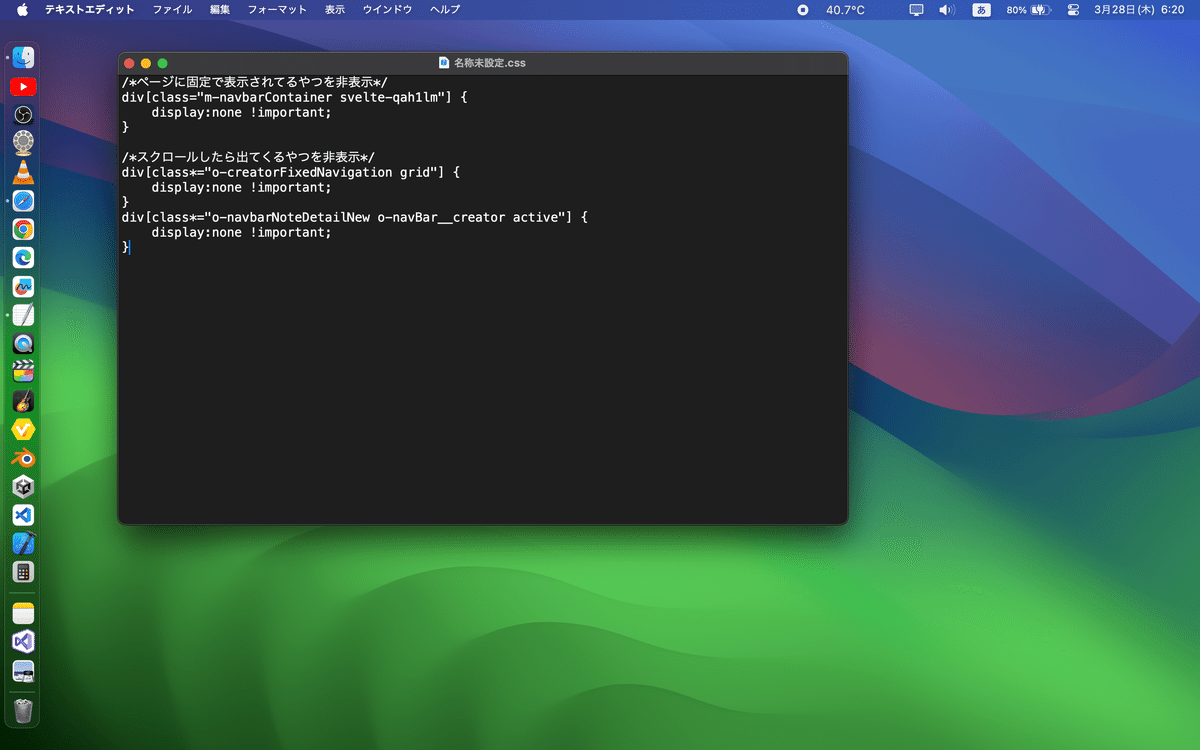Click the document proxy icon beside the title
This screenshot has height=750, width=1200.
pos(444,63)
